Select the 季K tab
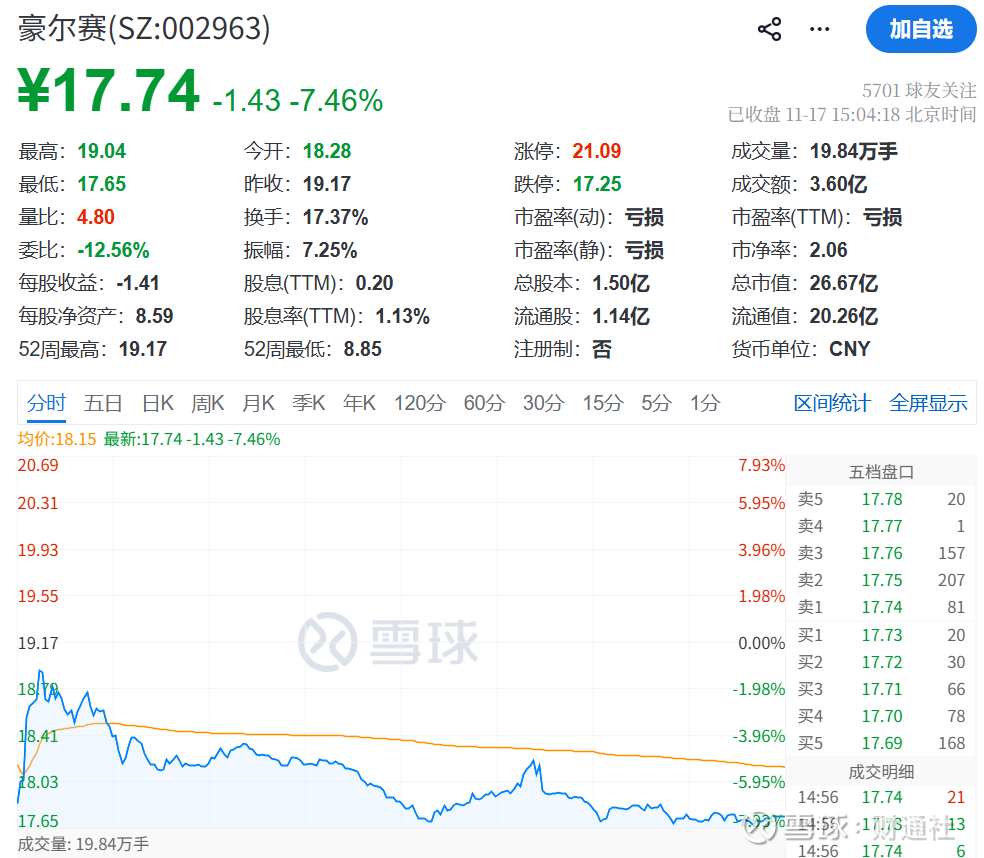Image resolution: width=984 pixels, height=858 pixels. coord(309,402)
